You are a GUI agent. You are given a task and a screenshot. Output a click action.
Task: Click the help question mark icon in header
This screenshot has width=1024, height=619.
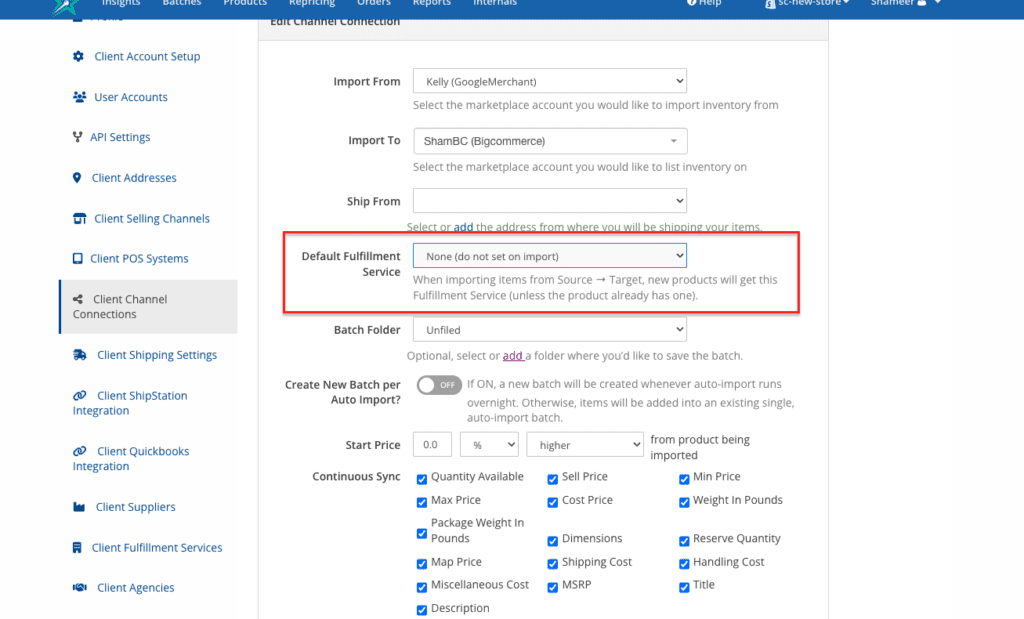coord(691,3)
